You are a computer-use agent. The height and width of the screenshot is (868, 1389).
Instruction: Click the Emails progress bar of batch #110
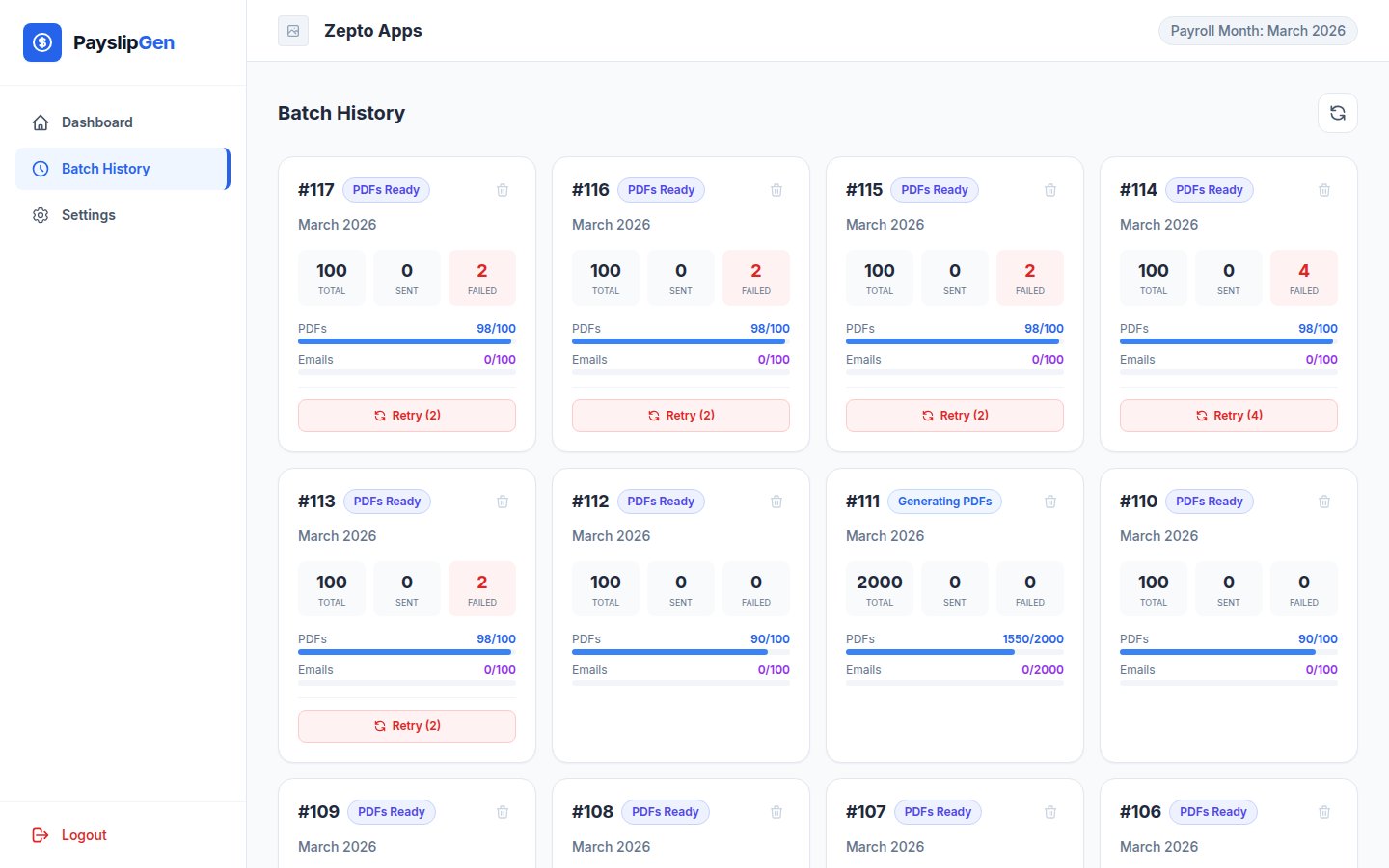point(1229,683)
